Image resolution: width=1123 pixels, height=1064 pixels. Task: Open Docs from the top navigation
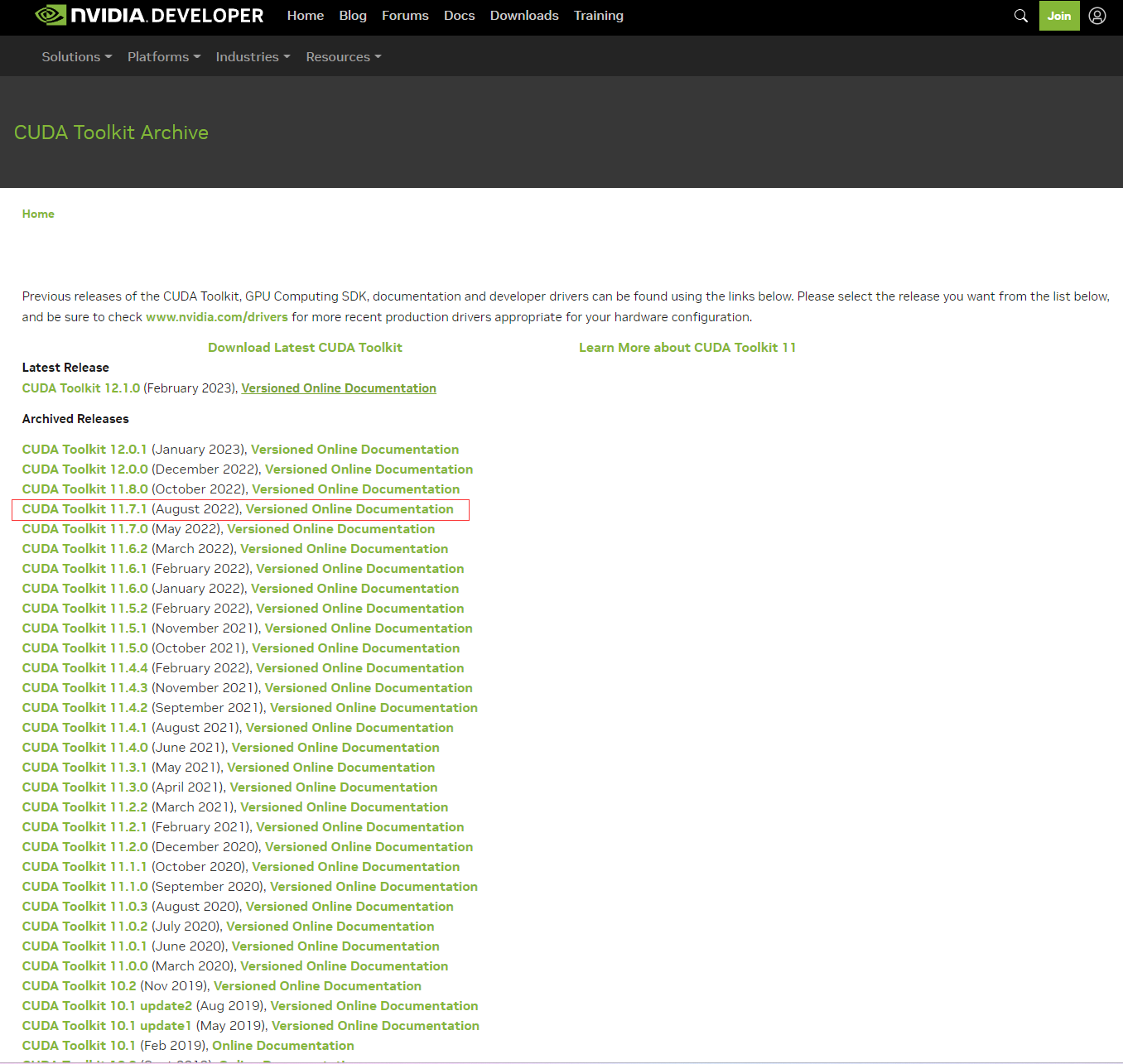459,16
